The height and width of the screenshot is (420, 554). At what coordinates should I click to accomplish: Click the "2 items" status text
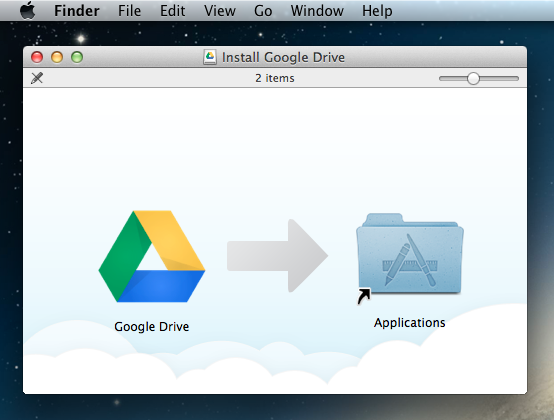click(275, 78)
